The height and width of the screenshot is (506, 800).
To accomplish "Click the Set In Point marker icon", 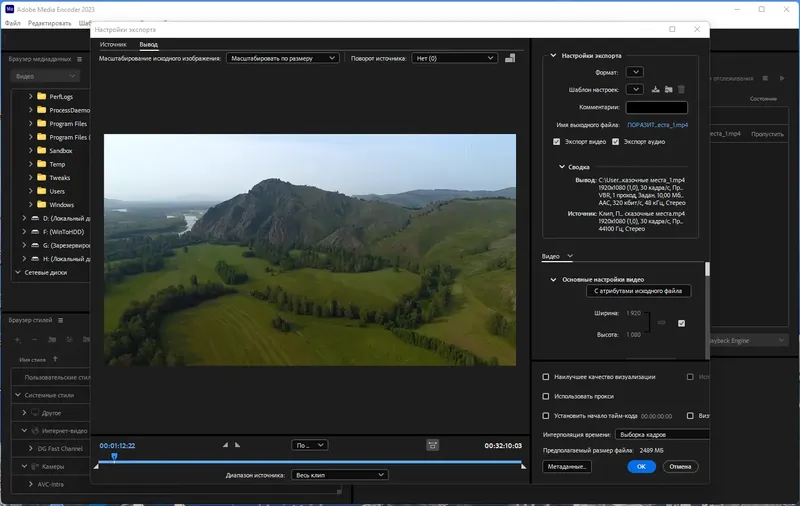I will (225, 445).
